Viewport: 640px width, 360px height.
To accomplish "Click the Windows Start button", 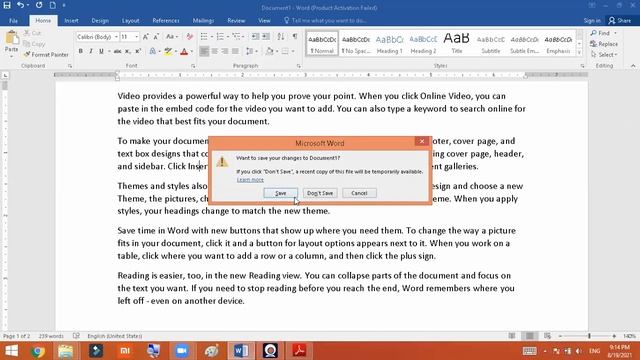I will [x=11, y=351].
